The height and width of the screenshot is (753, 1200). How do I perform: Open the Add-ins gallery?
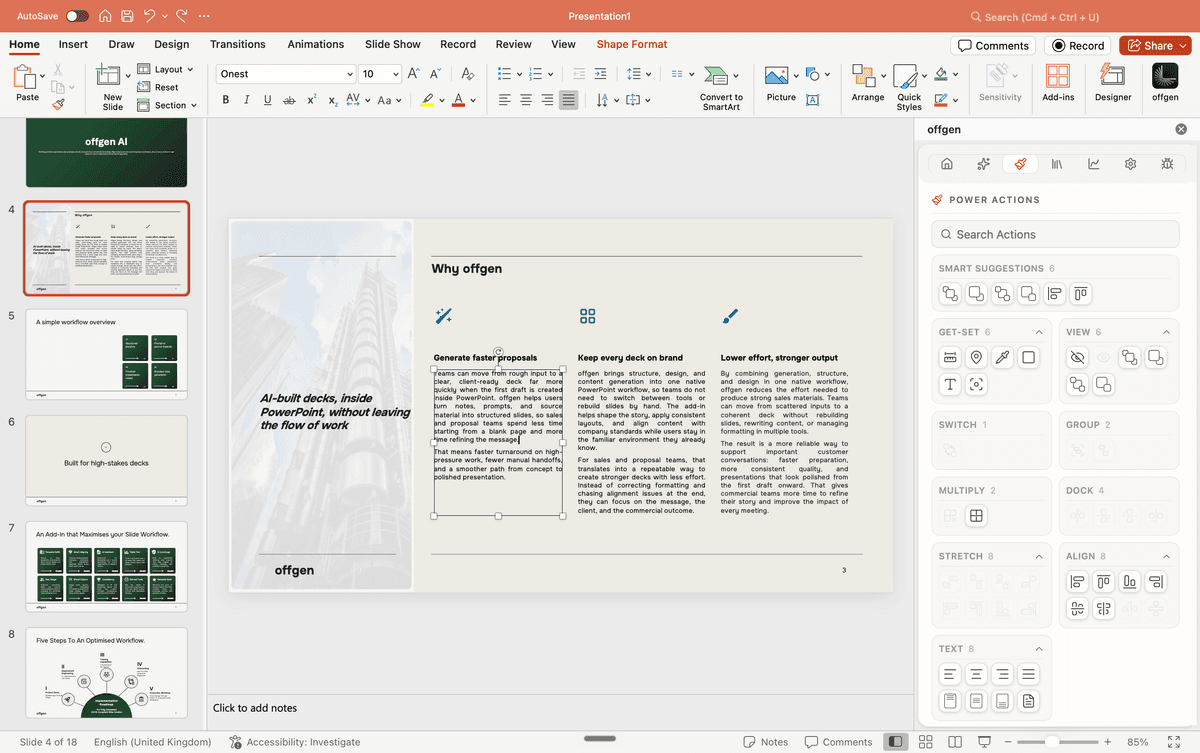point(1058,85)
